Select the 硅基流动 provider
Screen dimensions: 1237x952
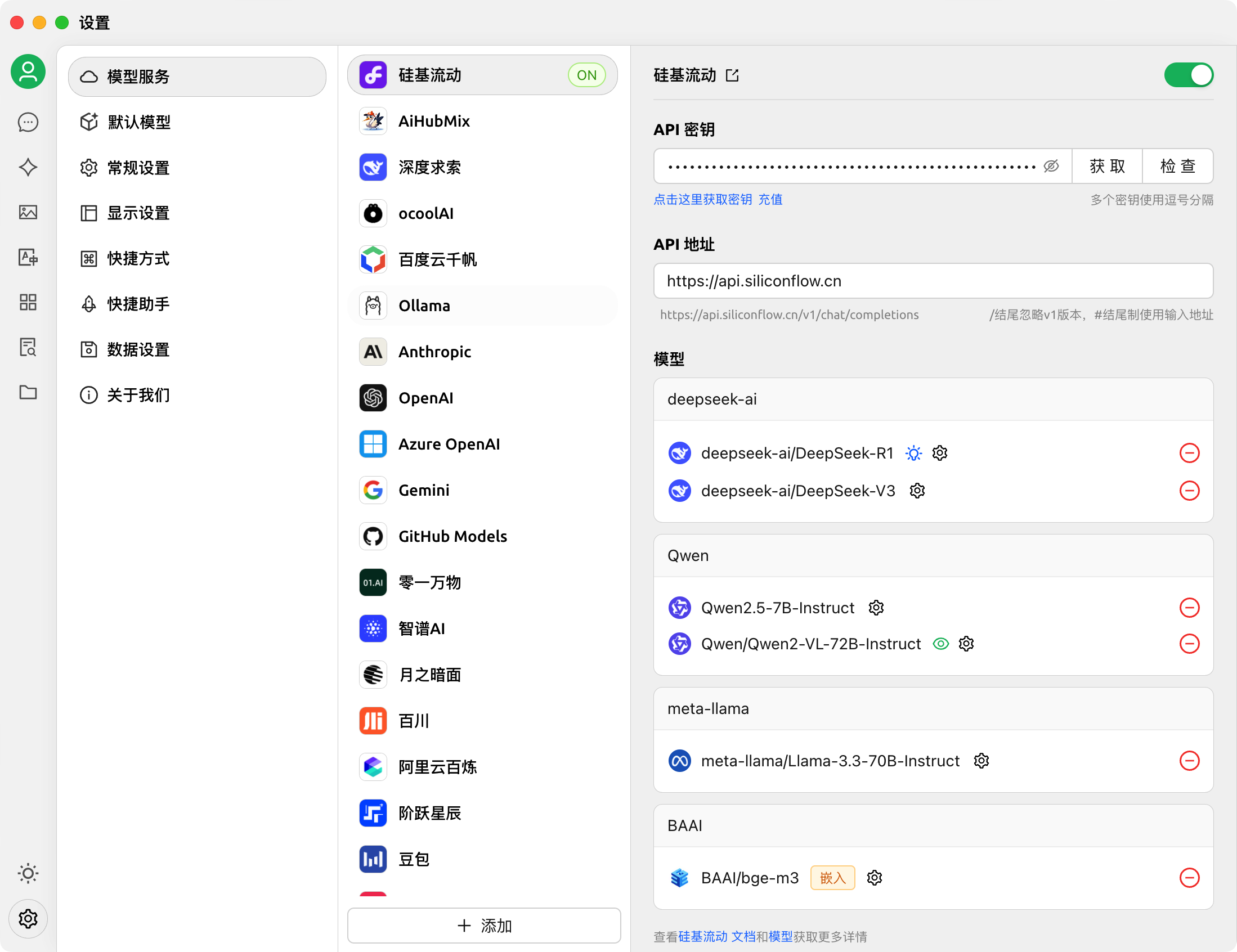(482, 75)
